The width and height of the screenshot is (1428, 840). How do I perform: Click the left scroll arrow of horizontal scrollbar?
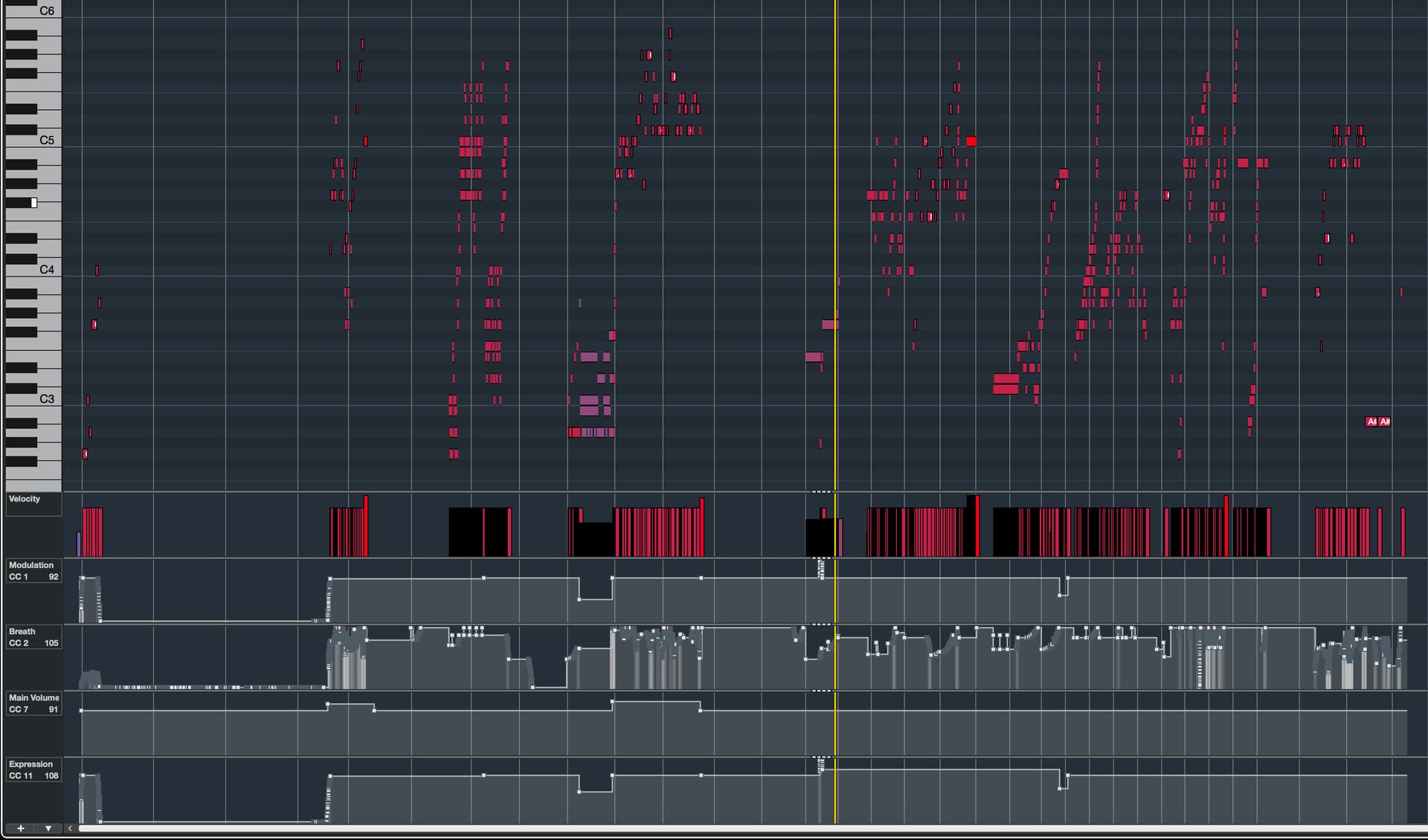point(70,828)
